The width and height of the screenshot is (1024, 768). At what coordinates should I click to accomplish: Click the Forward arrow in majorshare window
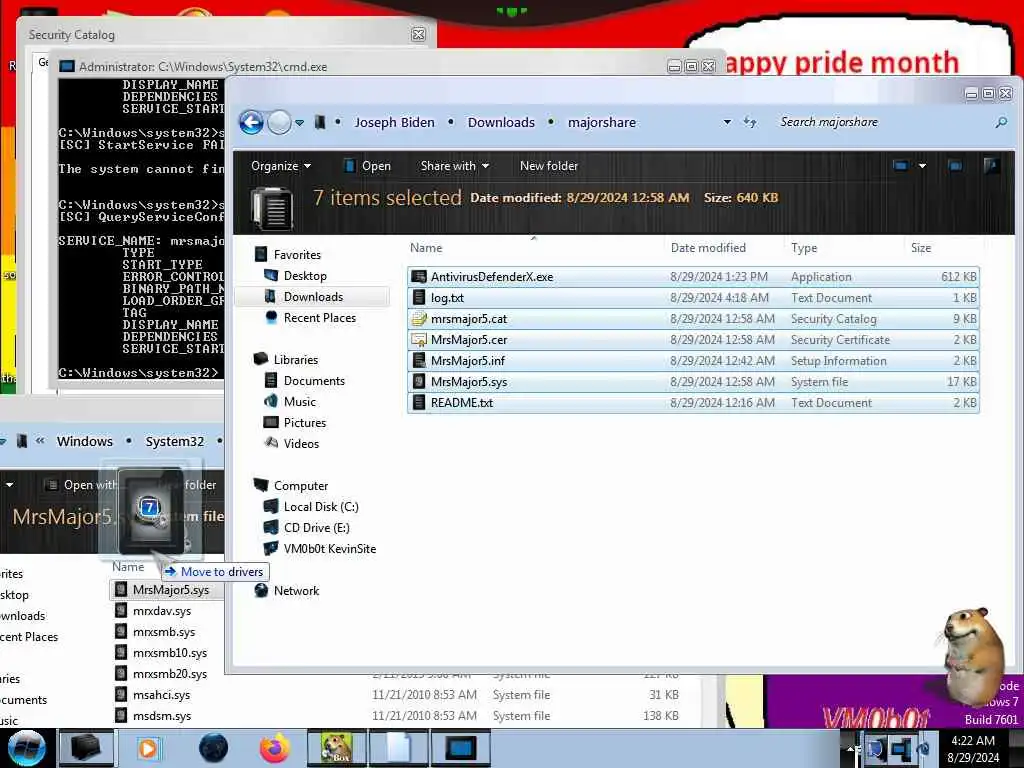click(280, 122)
